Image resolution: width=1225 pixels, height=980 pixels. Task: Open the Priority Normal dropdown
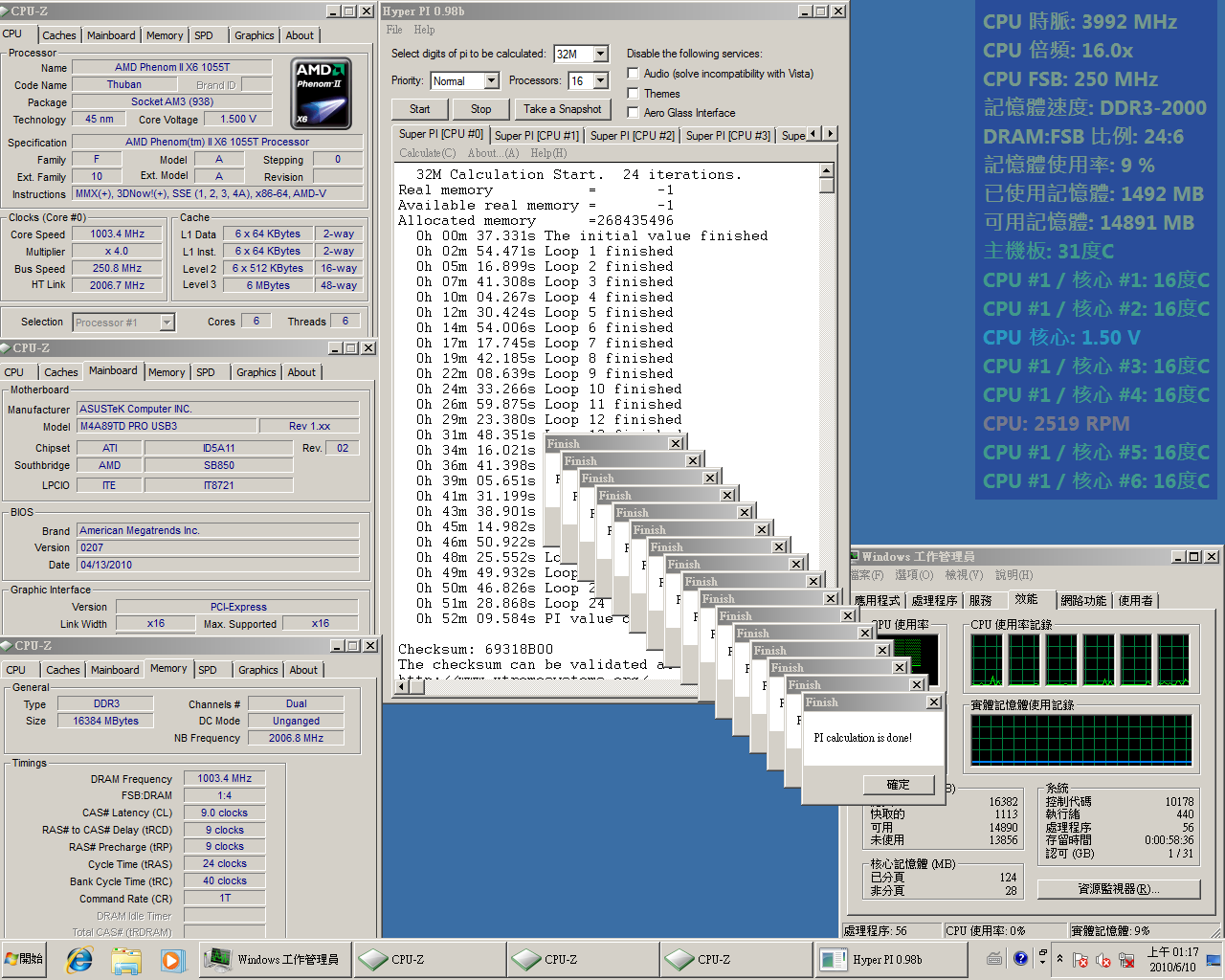coord(491,81)
